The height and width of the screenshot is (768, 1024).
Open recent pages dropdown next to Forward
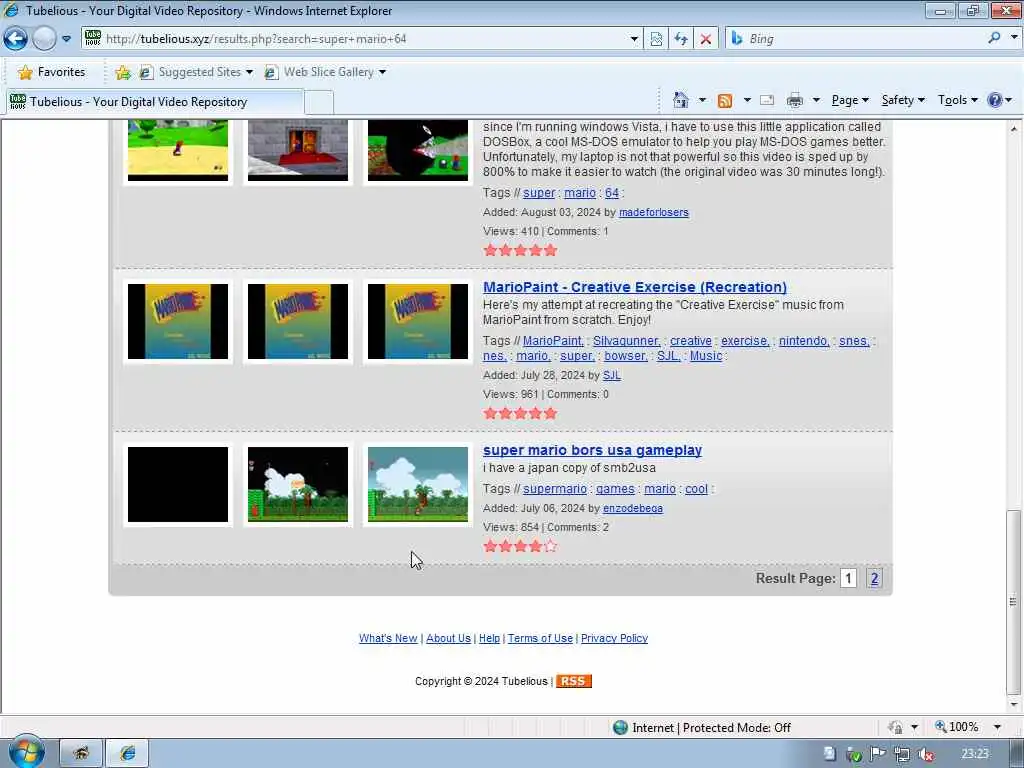(67, 39)
